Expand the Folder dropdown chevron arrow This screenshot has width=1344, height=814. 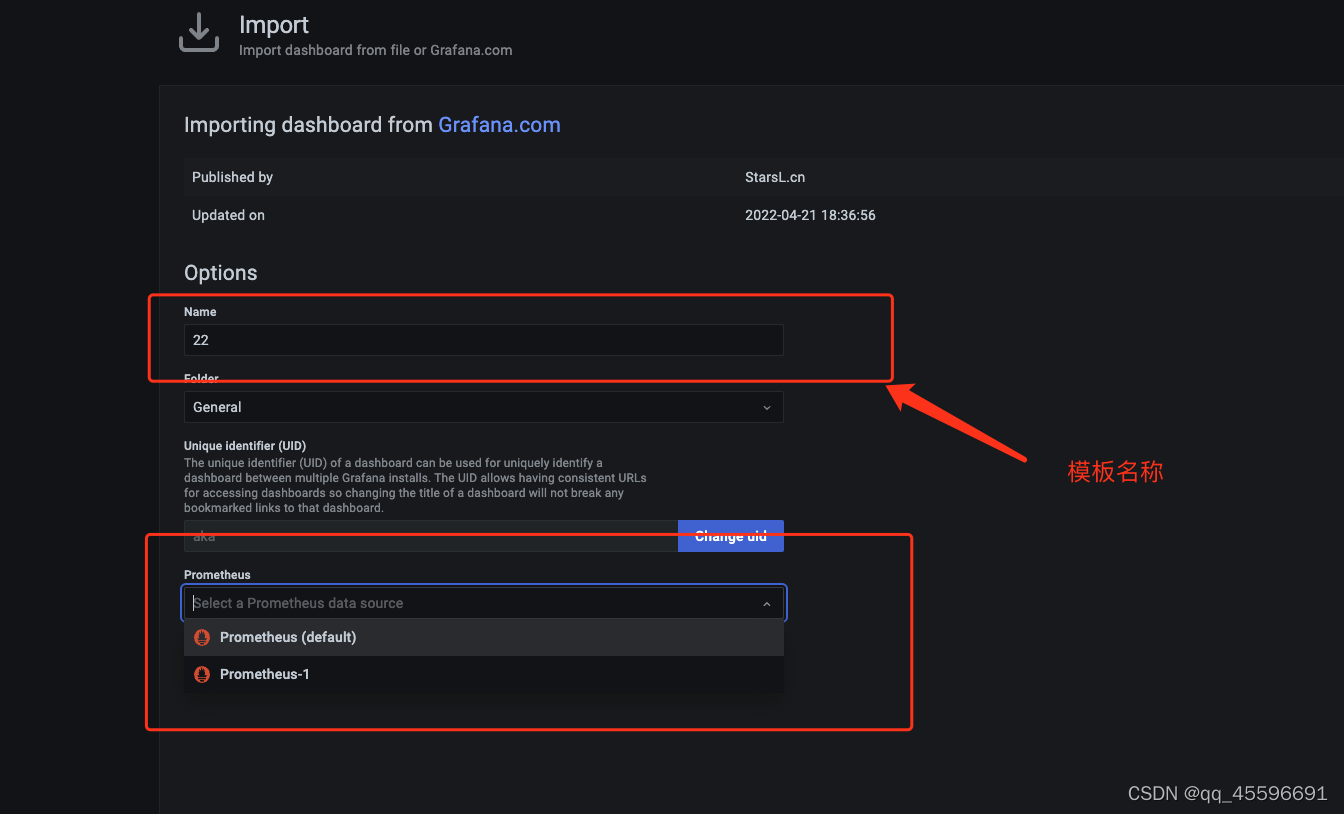point(767,408)
